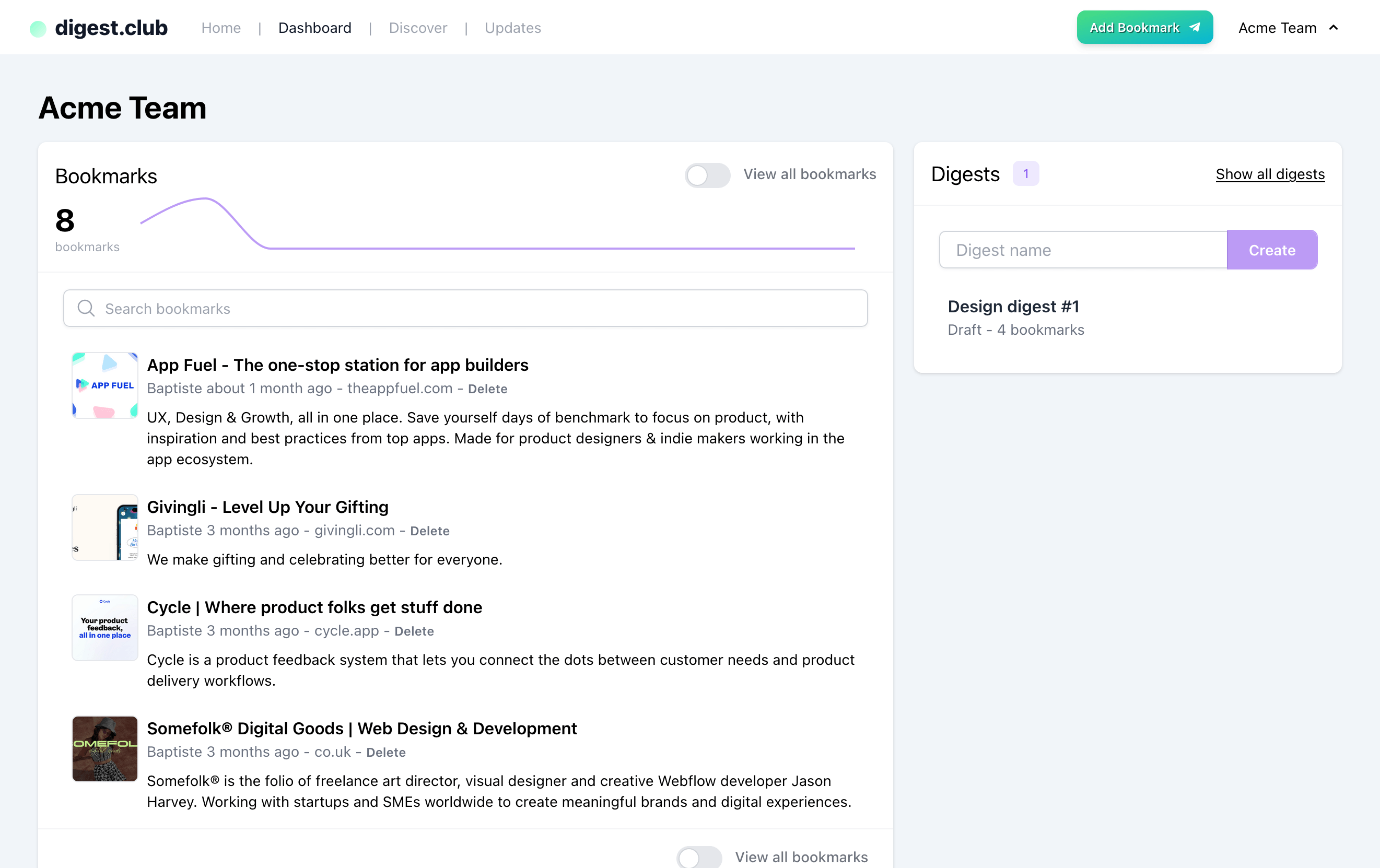Click the digest.club brand name
This screenshot has width=1380, height=868.
point(111,28)
